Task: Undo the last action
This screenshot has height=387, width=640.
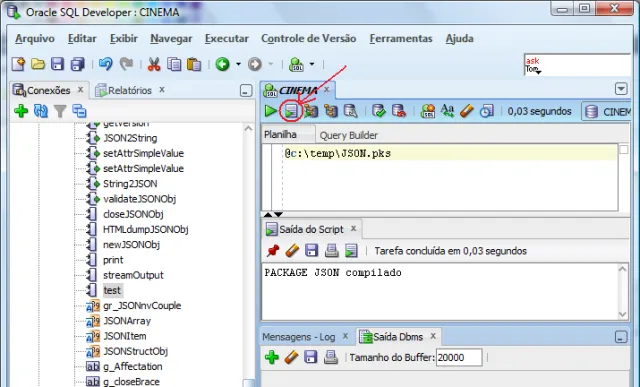Action: coord(105,64)
